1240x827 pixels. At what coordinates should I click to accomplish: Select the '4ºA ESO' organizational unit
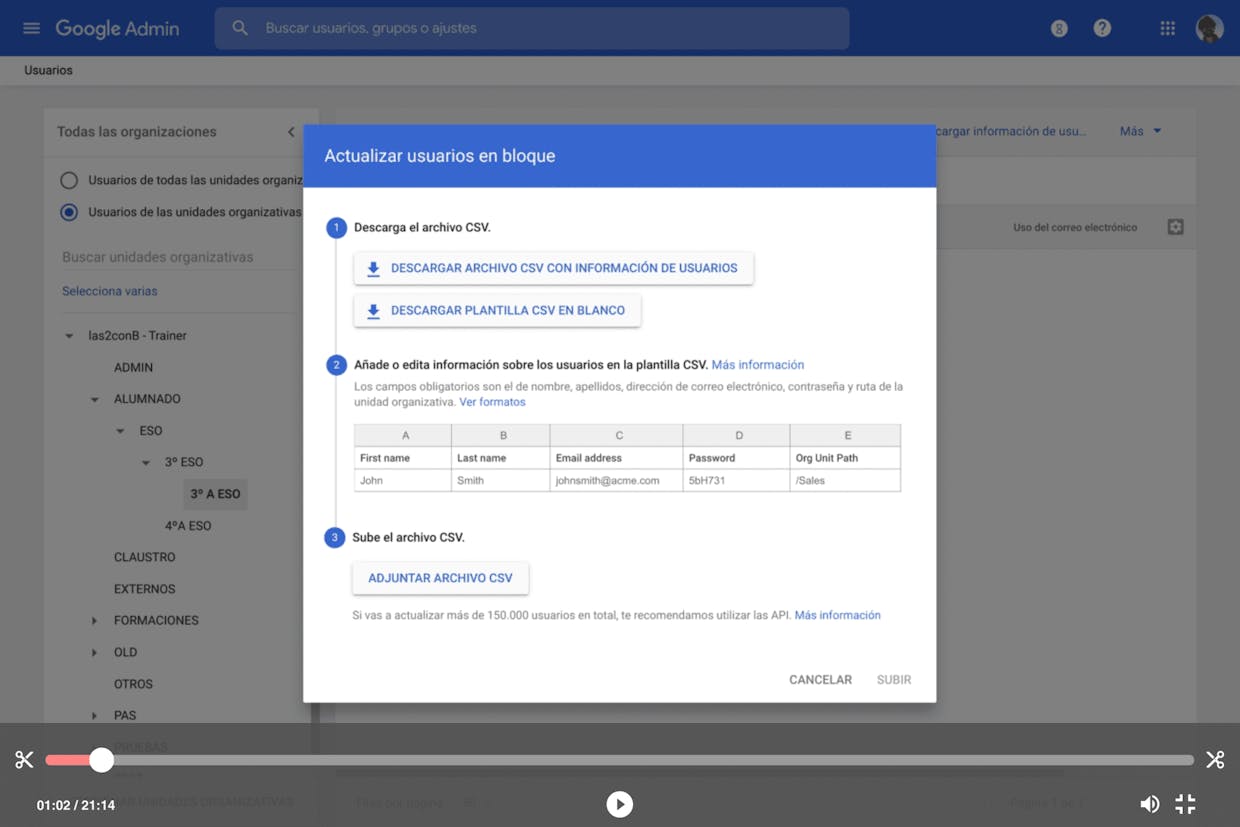188,525
